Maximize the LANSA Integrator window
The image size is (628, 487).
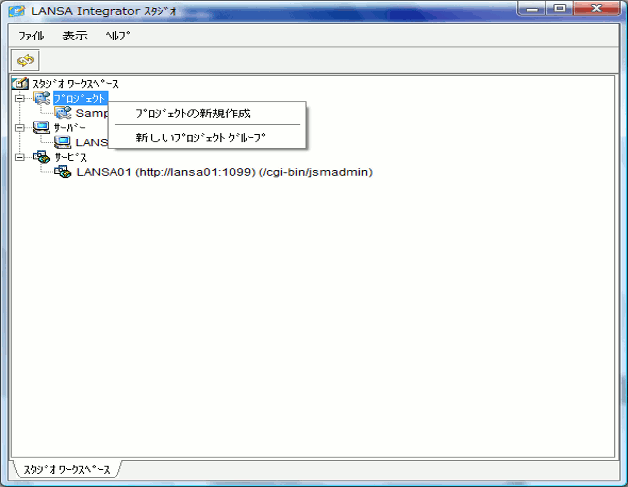coord(560,8)
